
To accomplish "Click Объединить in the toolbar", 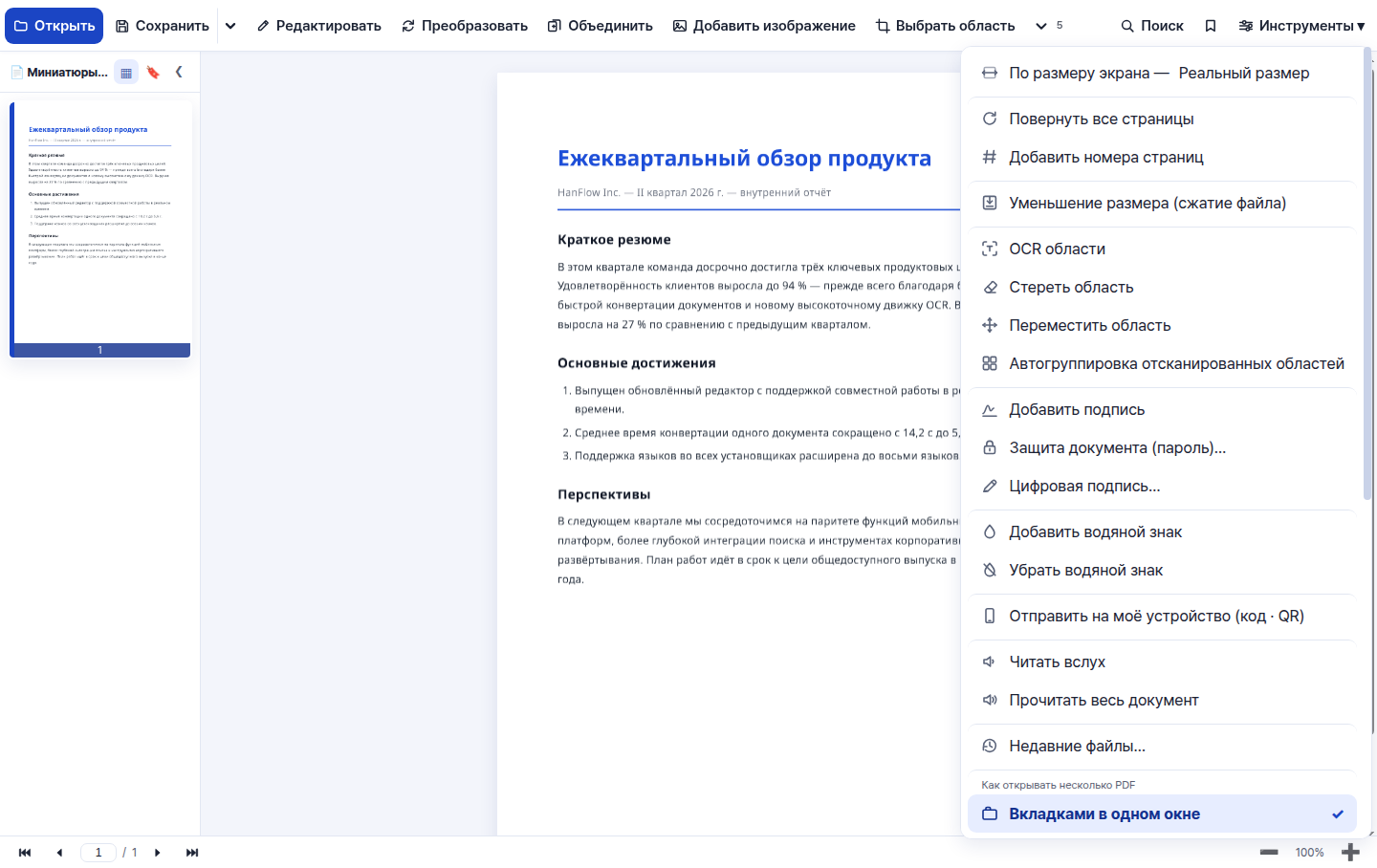I will pyautogui.click(x=601, y=26).
